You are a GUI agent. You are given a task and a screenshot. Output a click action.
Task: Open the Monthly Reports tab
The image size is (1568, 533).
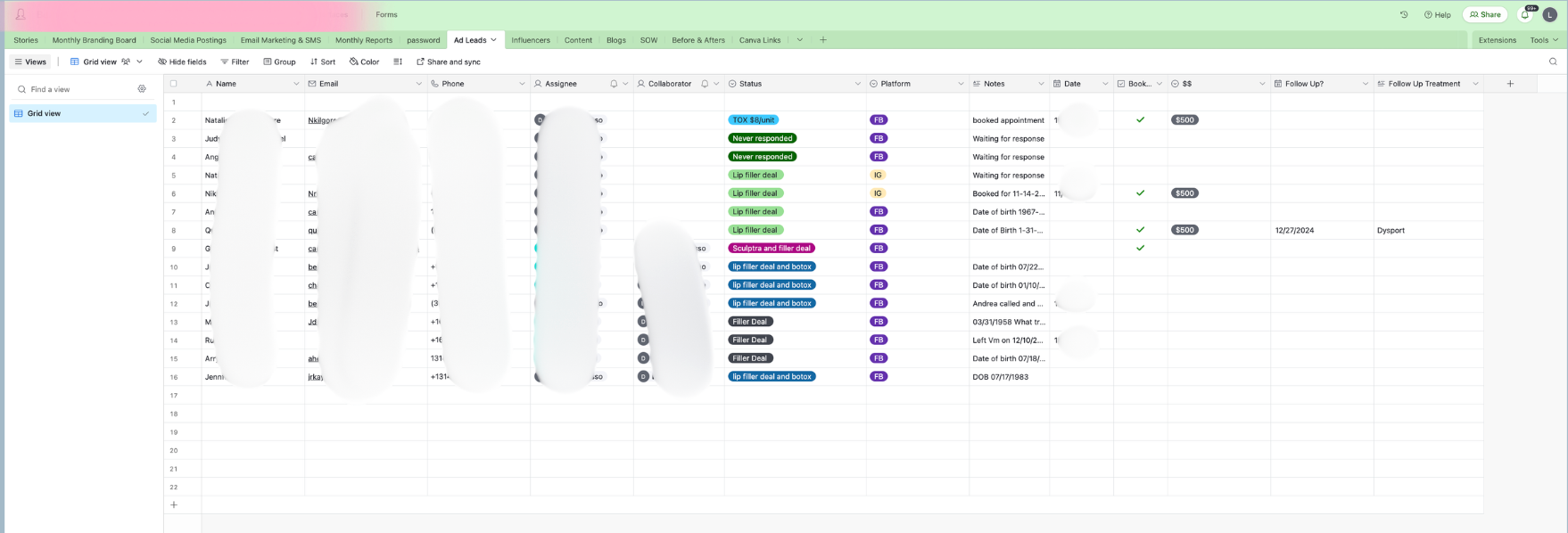tap(364, 40)
